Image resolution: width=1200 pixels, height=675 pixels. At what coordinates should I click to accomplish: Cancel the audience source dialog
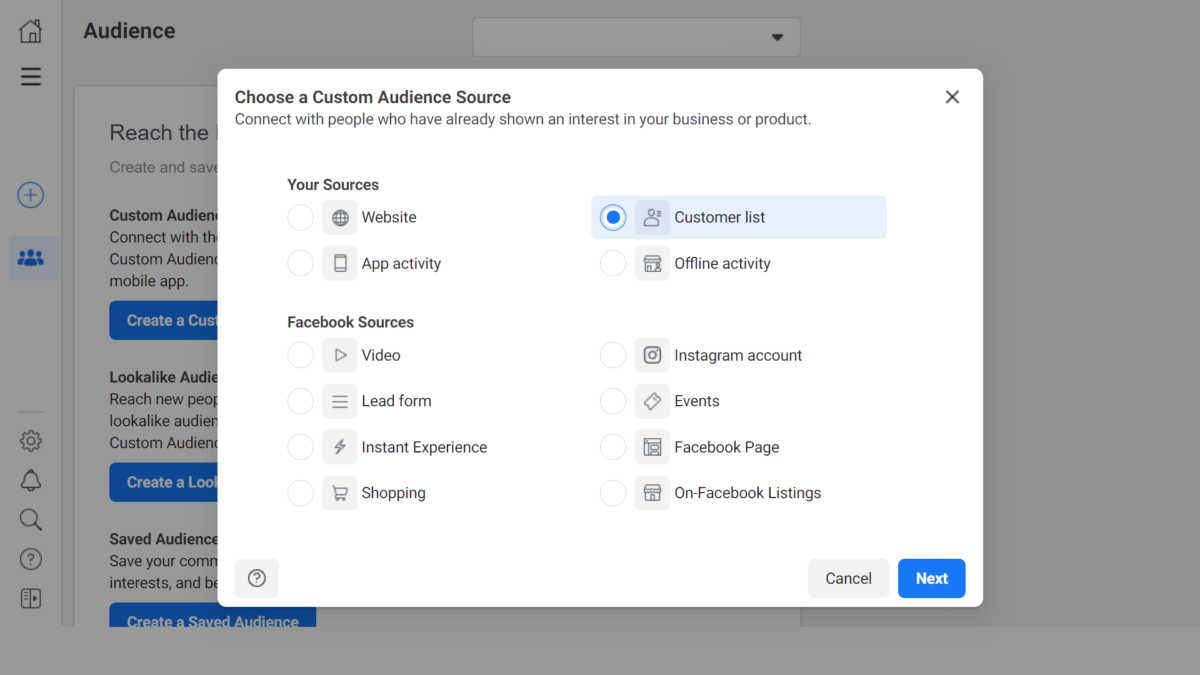[848, 578]
